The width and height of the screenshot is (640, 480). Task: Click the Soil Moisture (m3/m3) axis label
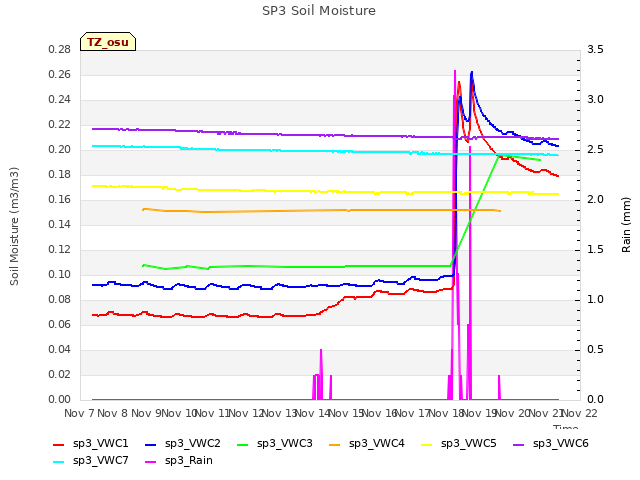click(x=14, y=226)
